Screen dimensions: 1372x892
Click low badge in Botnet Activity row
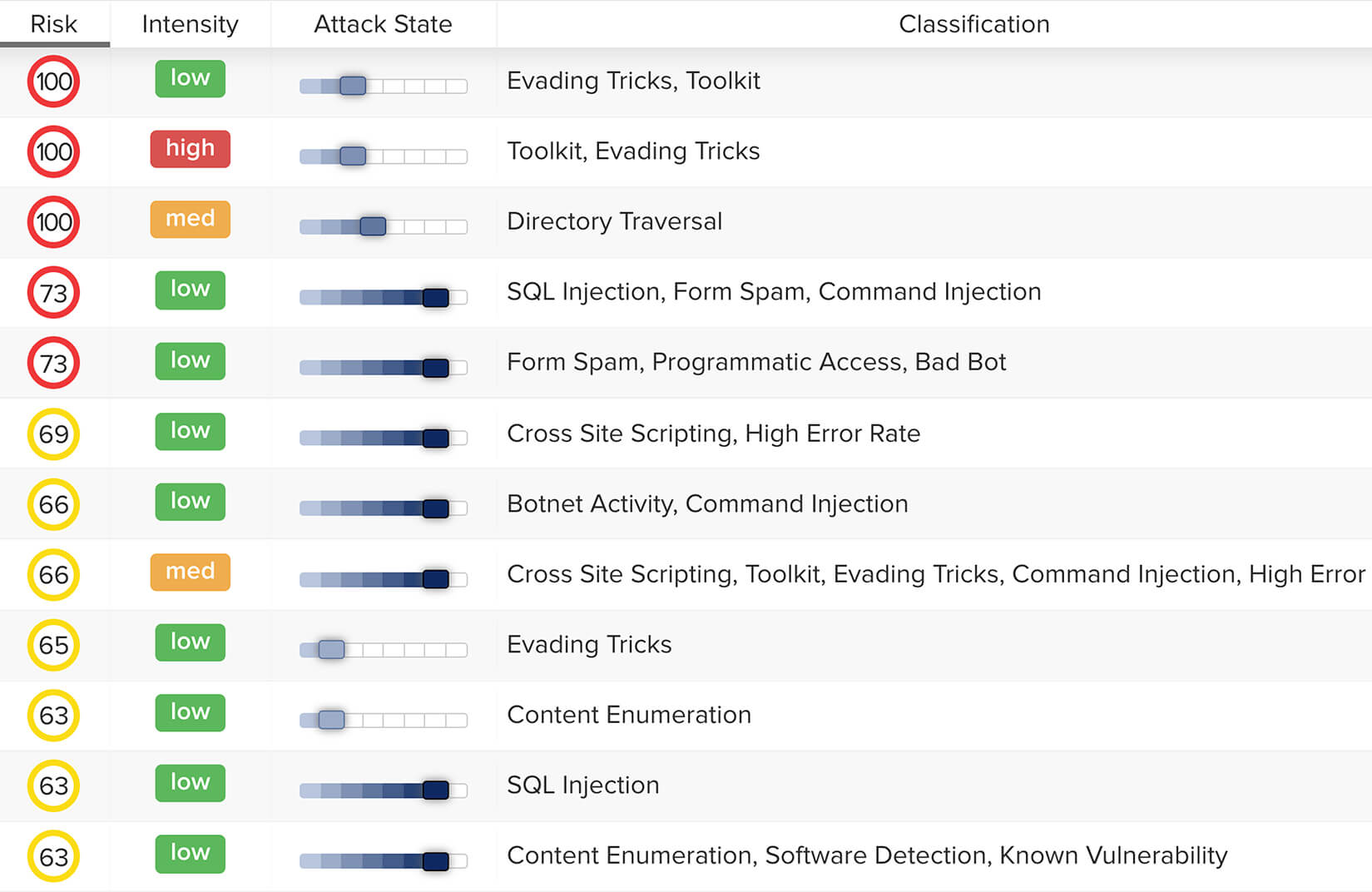190,501
